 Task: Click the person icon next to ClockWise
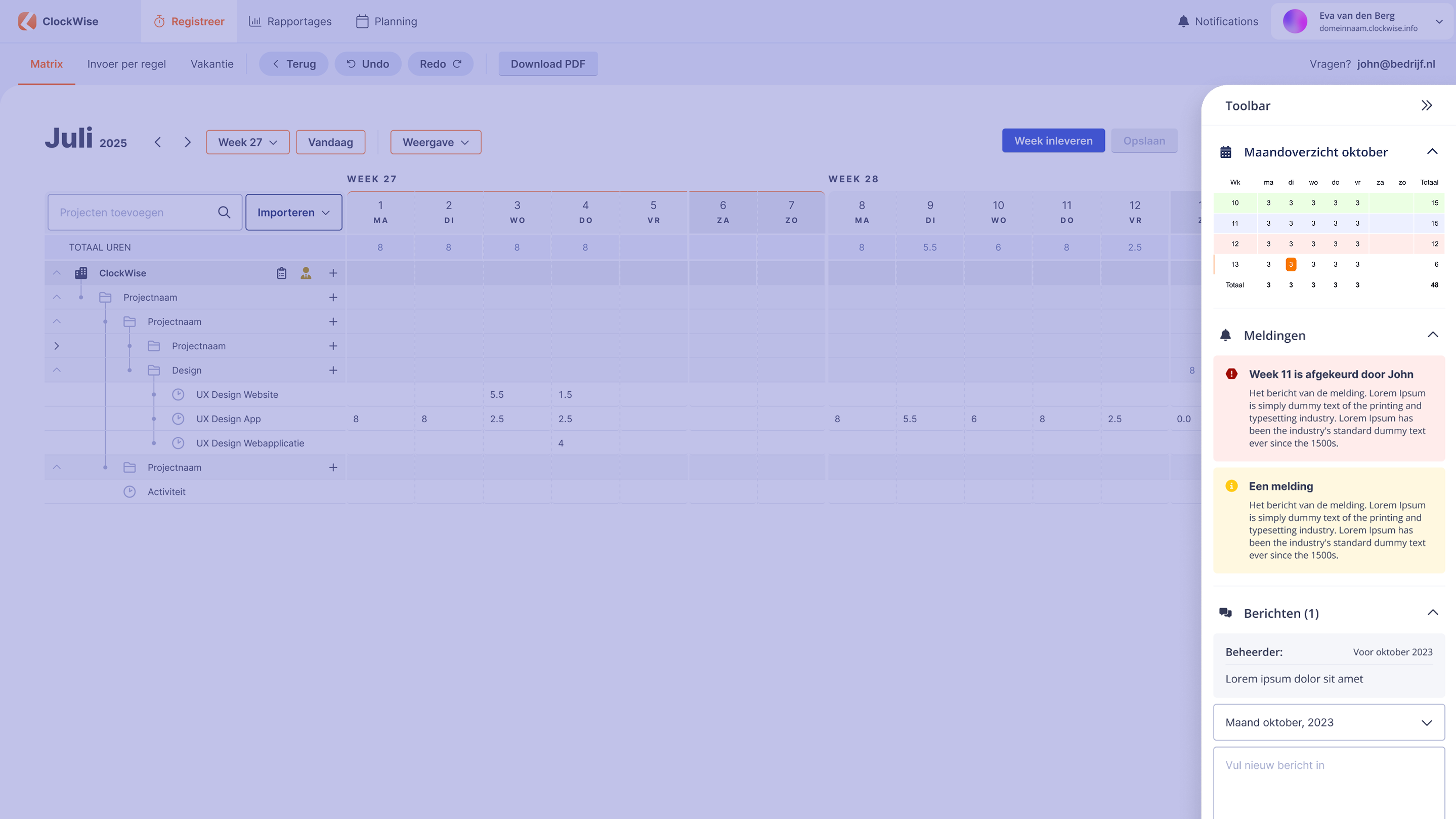[306, 273]
